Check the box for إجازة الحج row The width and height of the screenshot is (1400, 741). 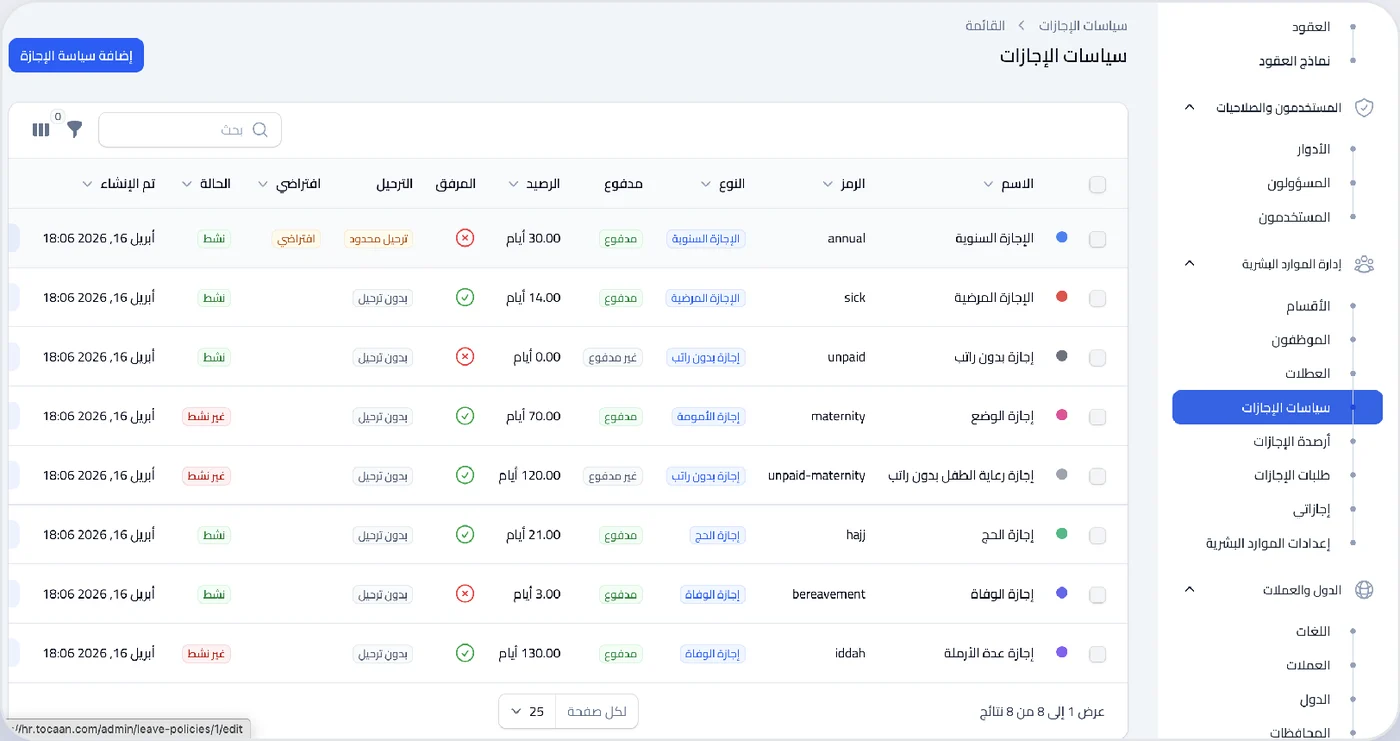coord(1098,536)
